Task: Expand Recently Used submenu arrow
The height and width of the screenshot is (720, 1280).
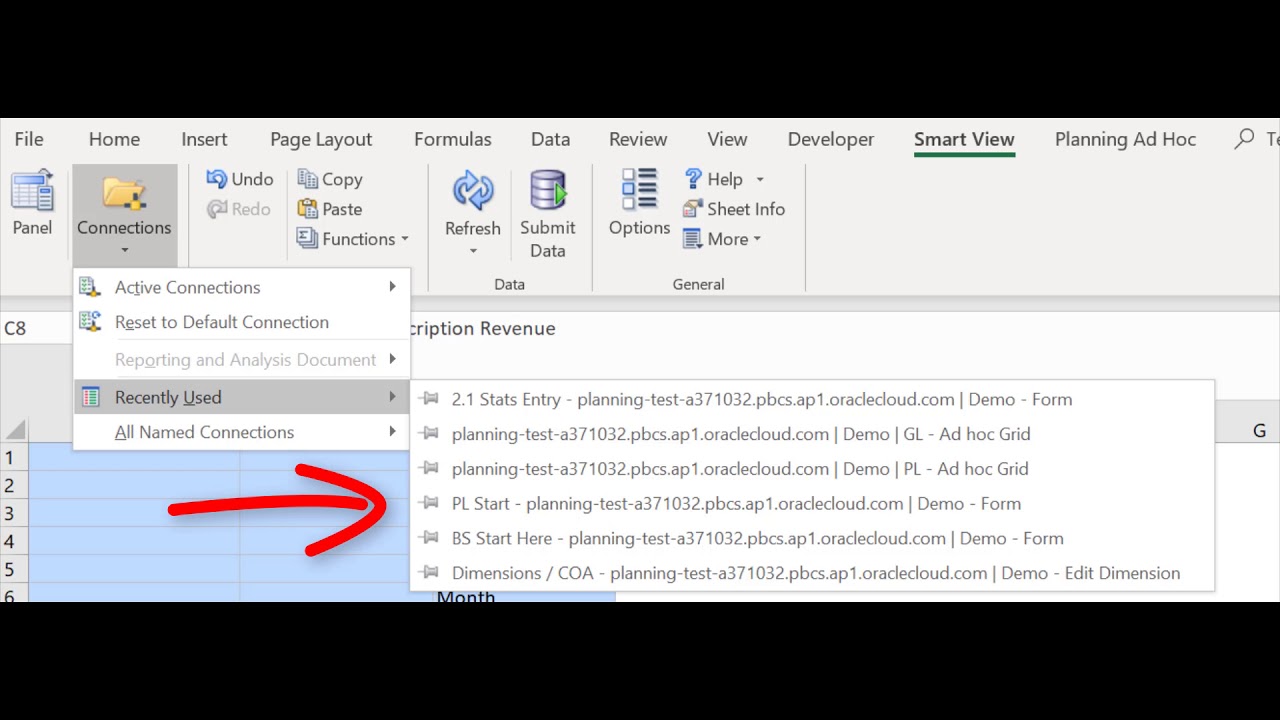Action: pyautogui.click(x=392, y=397)
